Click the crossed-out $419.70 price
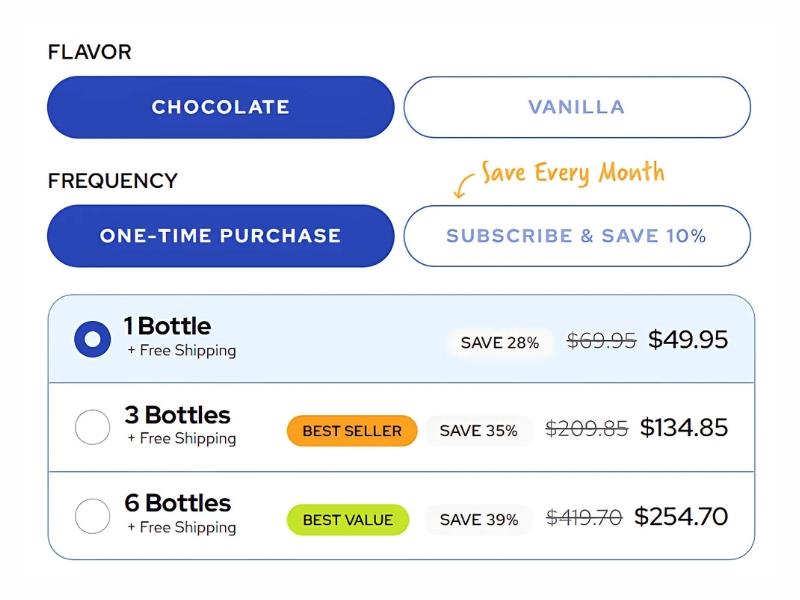The image size is (800, 600). pyautogui.click(x=584, y=518)
